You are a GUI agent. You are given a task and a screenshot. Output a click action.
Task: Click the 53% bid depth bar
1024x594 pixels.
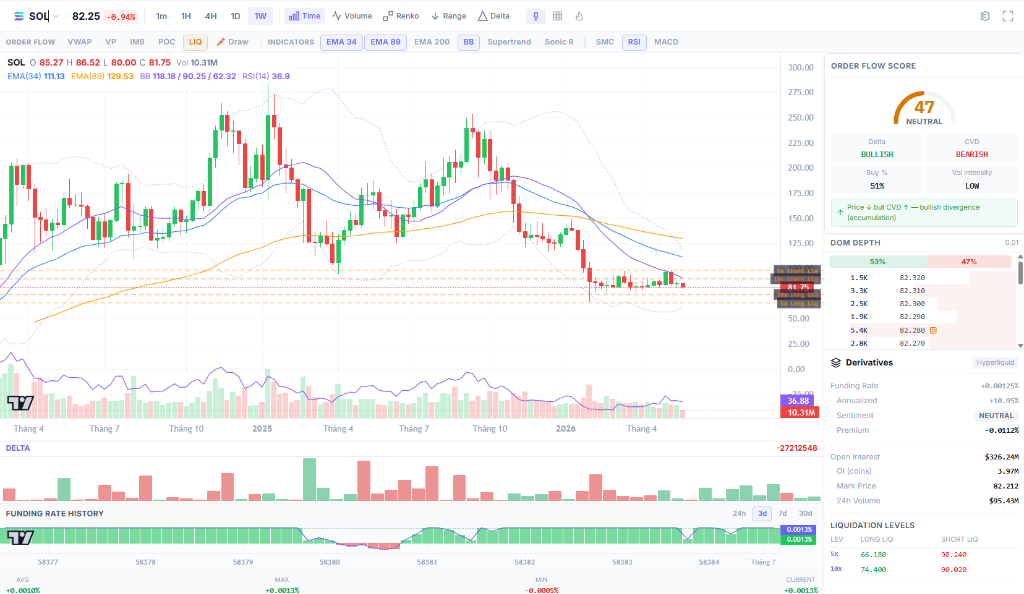click(x=878, y=262)
